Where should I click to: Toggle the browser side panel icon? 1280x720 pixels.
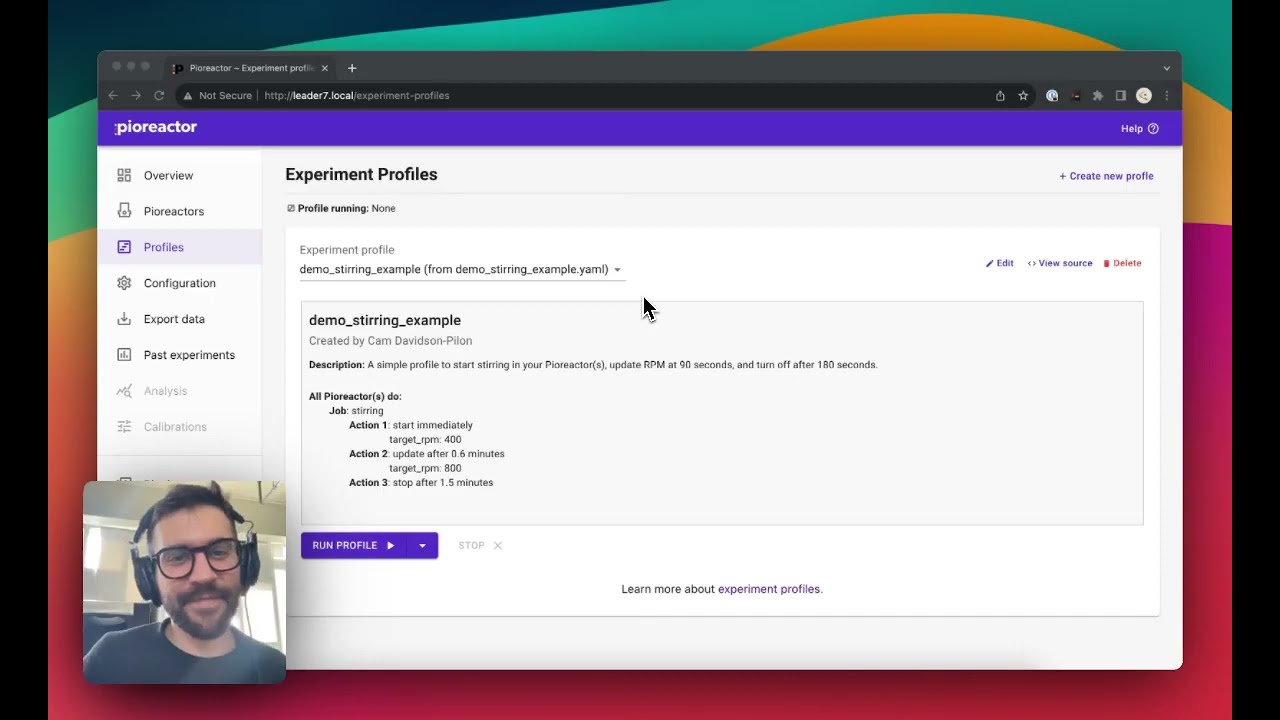pyautogui.click(x=1121, y=96)
